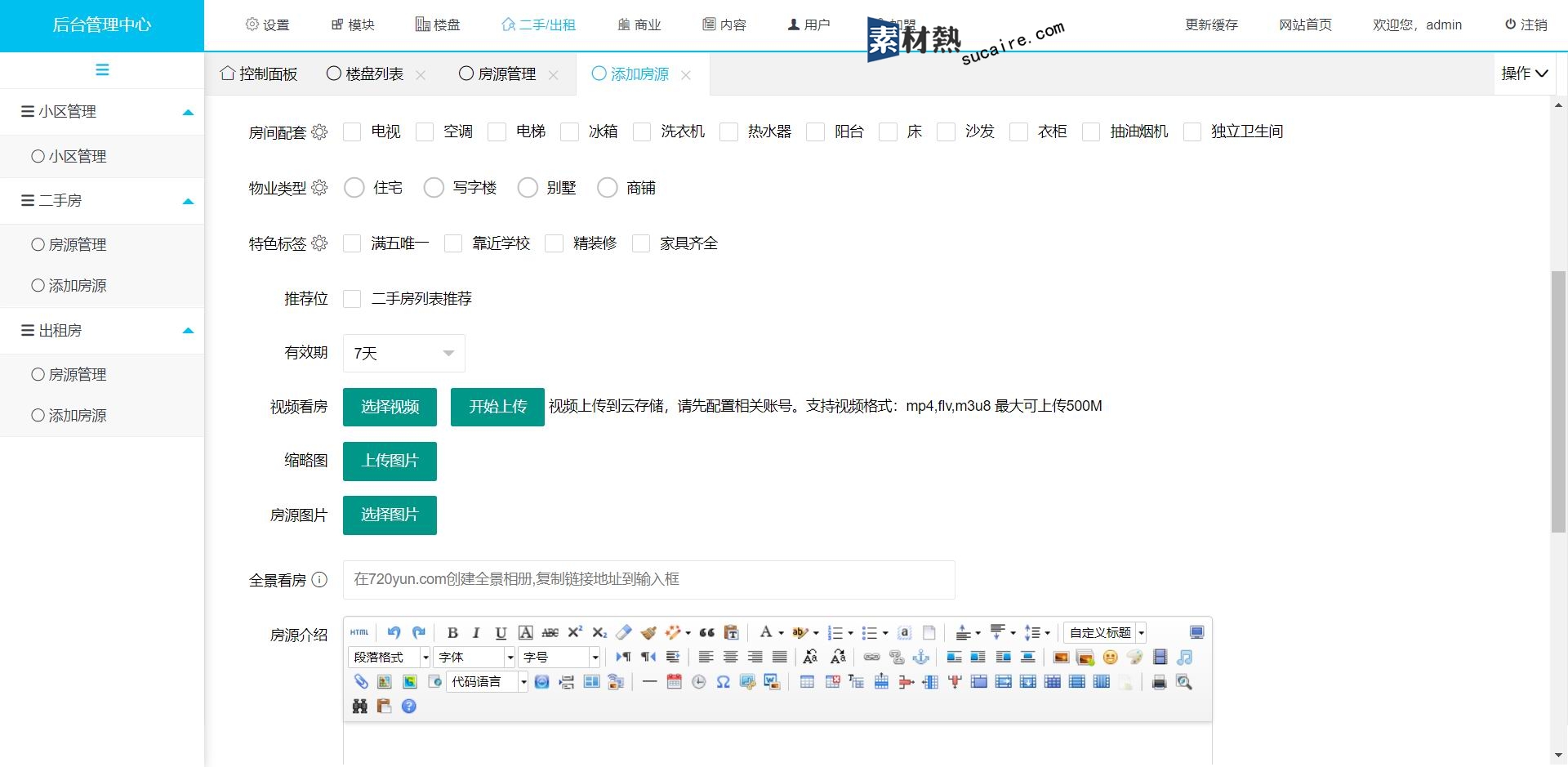Collapse the 二手房 sidebar group
1568x767 pixels.
102,201
